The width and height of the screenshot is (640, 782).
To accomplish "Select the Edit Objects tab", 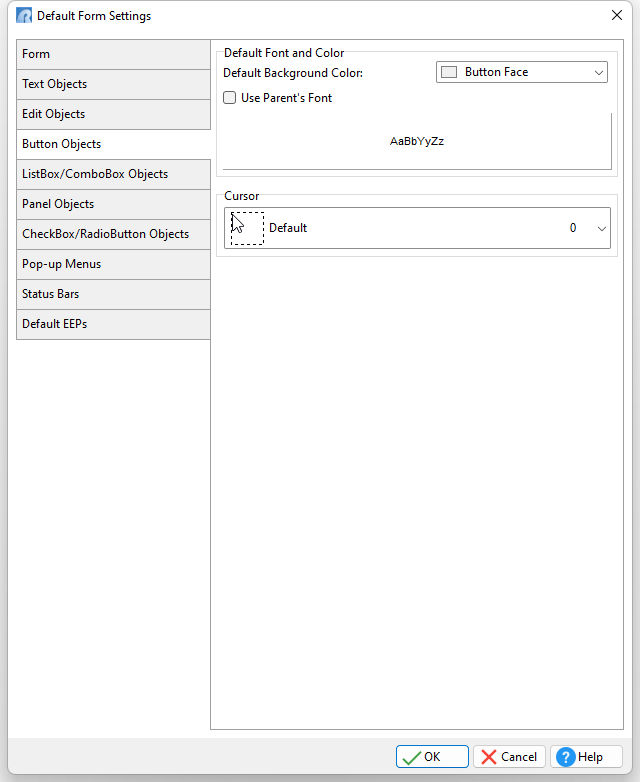I will tap(113, 114).
